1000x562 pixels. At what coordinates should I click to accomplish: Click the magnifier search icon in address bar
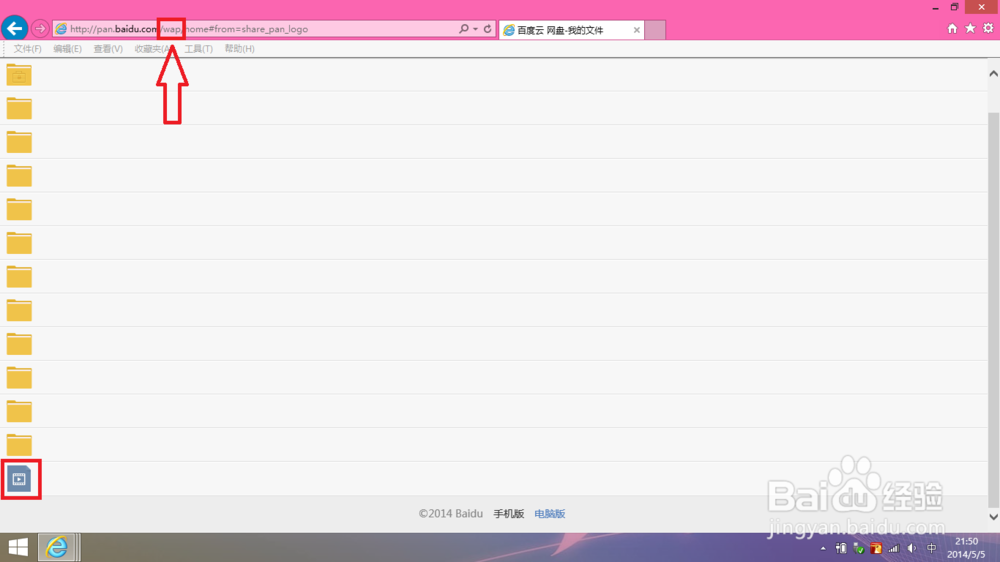click(x=464, y=29)
